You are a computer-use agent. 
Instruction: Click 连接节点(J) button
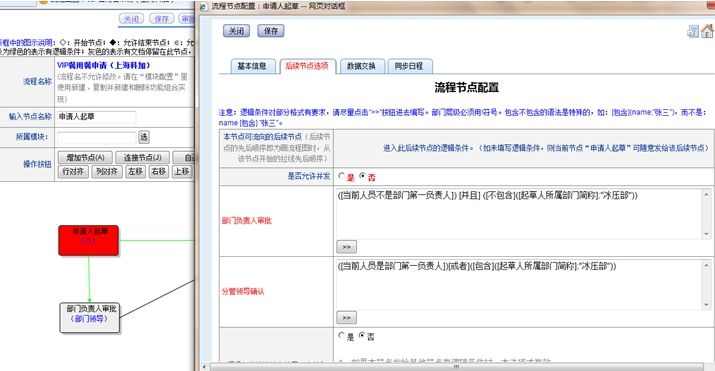click(x=142, y=158)
